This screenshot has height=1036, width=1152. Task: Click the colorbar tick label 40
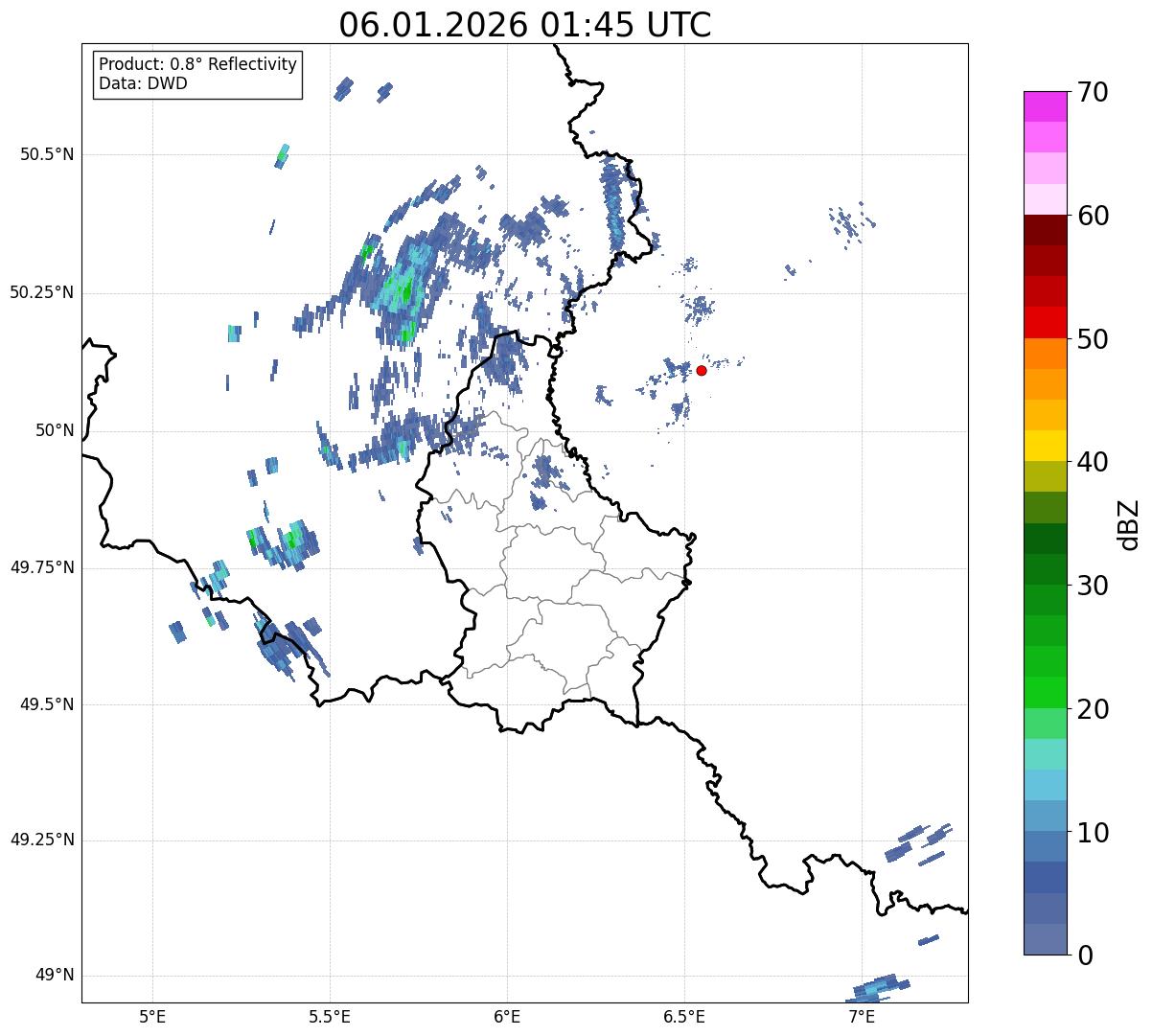(1094, 462)
